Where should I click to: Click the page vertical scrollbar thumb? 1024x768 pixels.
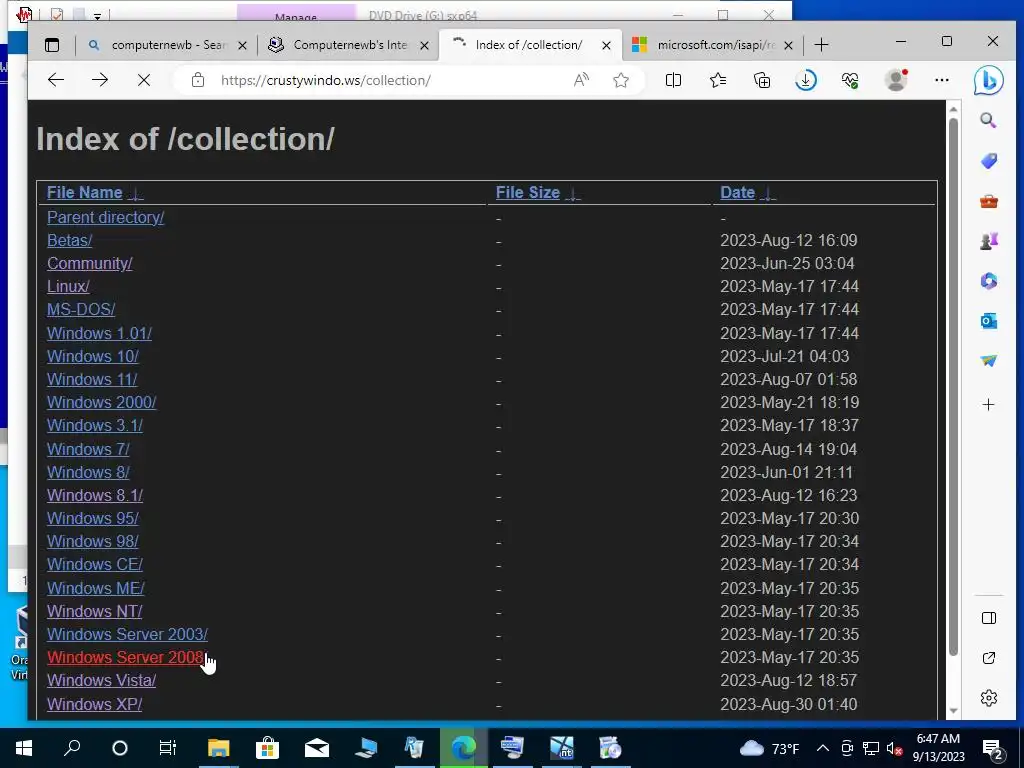953,387
